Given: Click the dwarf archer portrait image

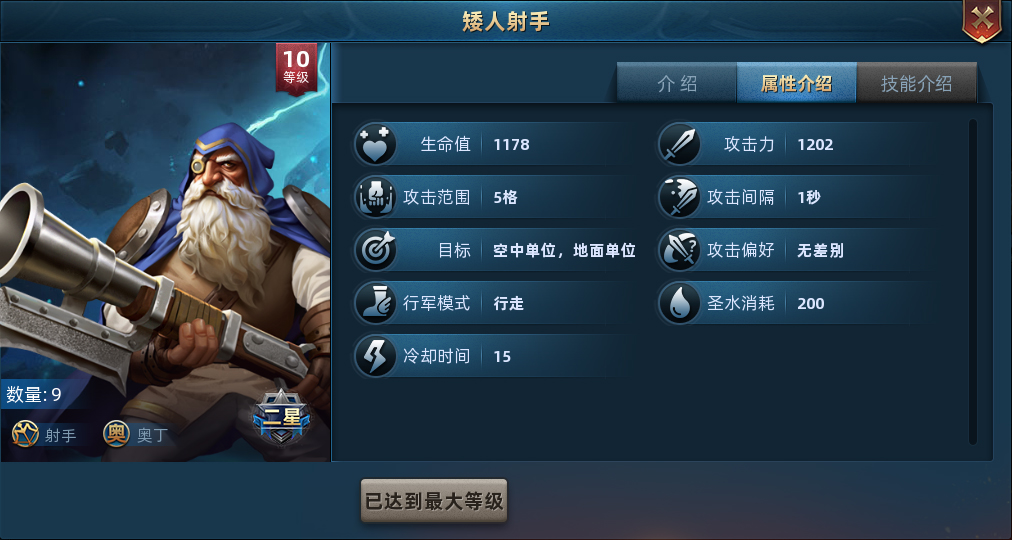Looking at the screenshot, I should pos(165,252).
